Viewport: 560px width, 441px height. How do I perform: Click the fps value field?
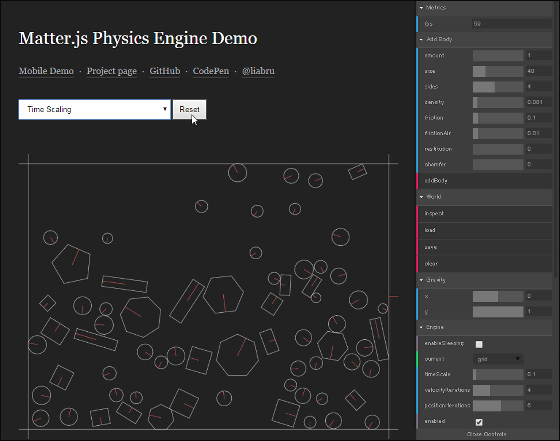(512, 24)
